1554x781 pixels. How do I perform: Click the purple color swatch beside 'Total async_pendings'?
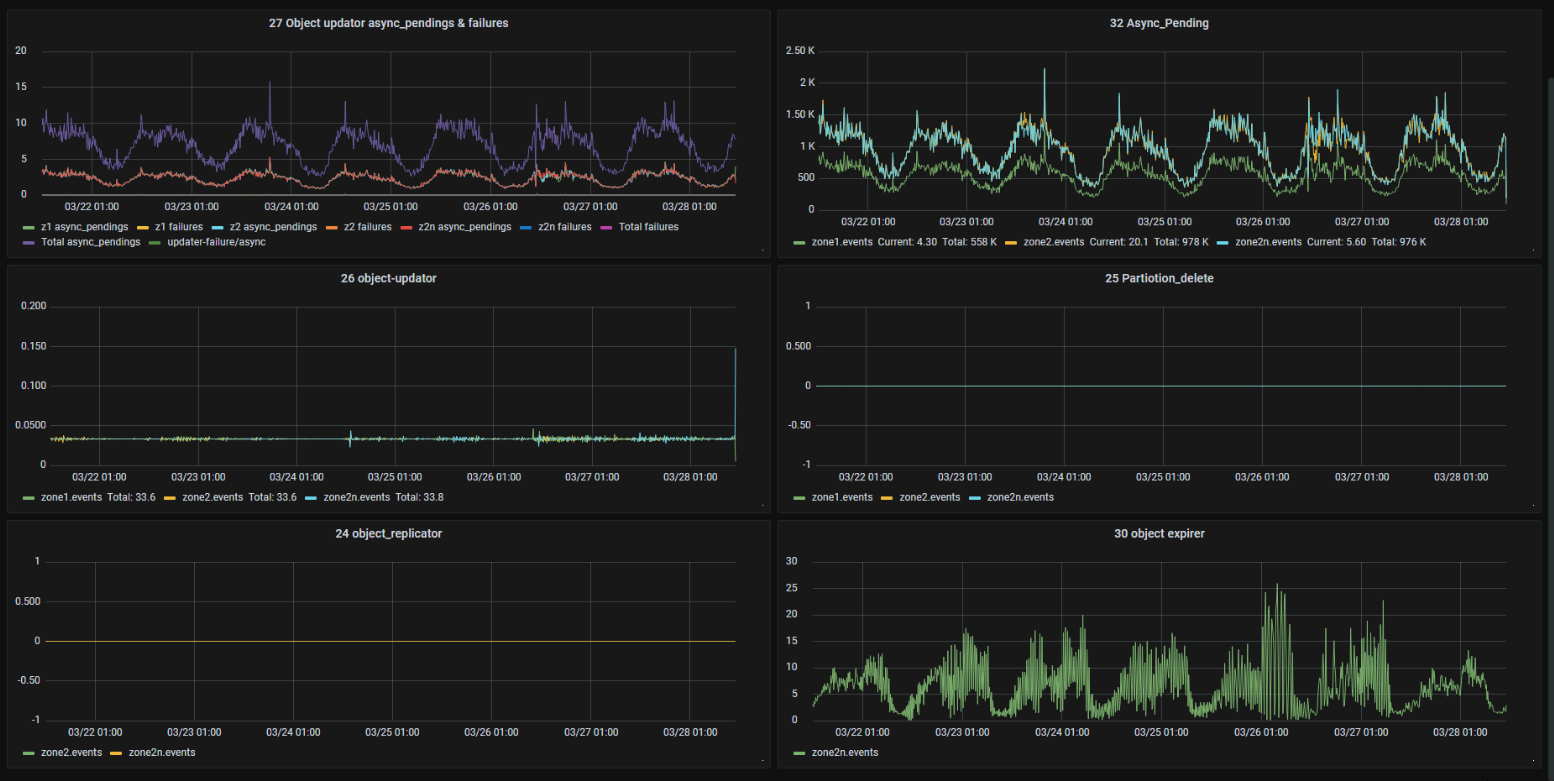[29, 242]
